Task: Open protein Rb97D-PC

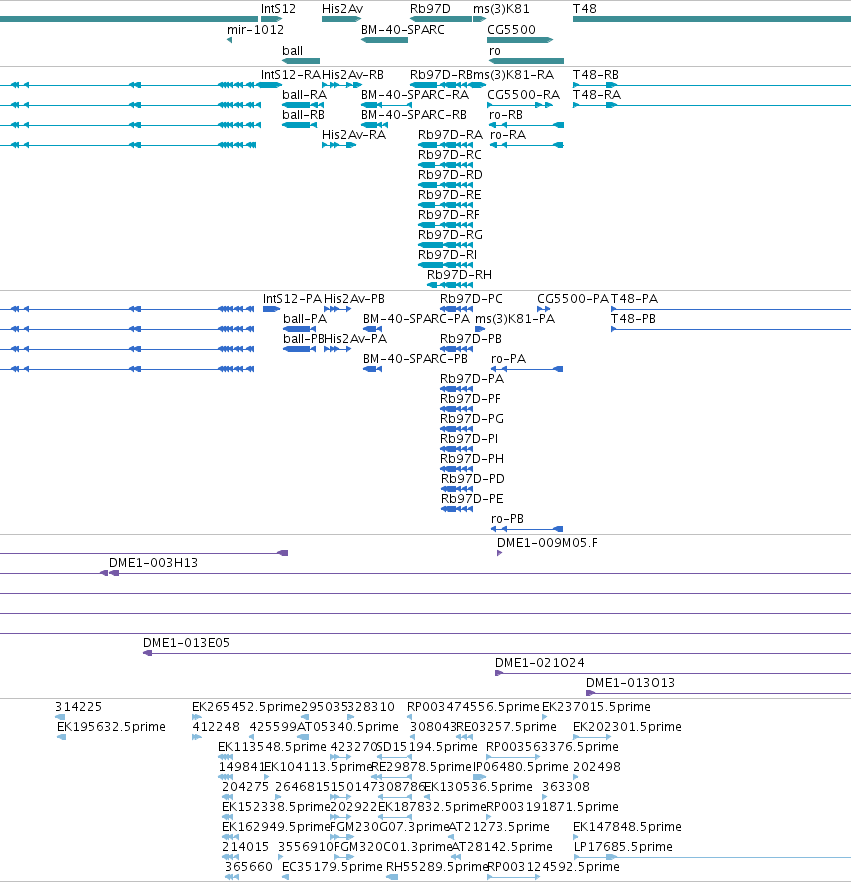Action: pos(471,299)
